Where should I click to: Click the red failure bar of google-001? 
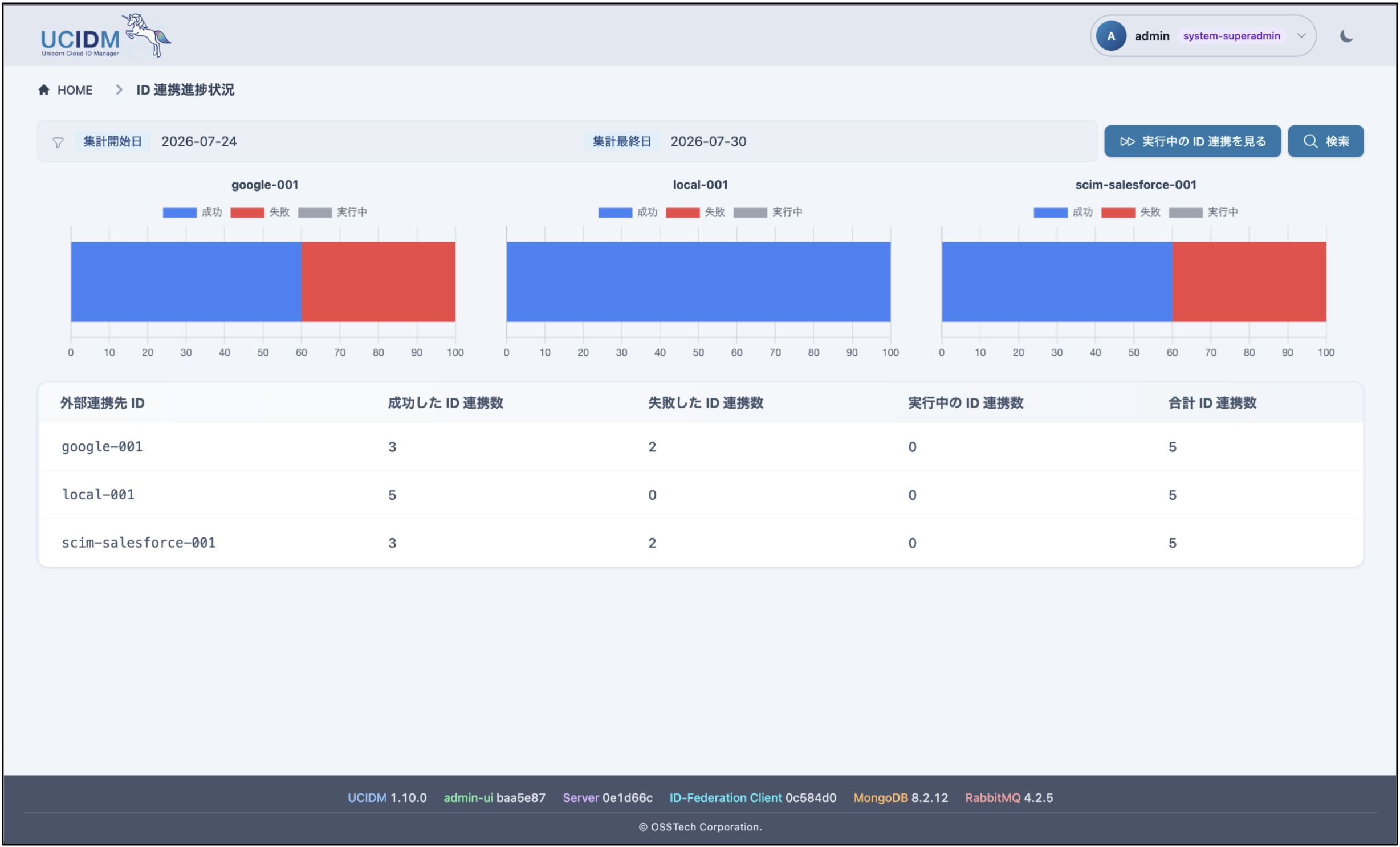pos(378,282)
